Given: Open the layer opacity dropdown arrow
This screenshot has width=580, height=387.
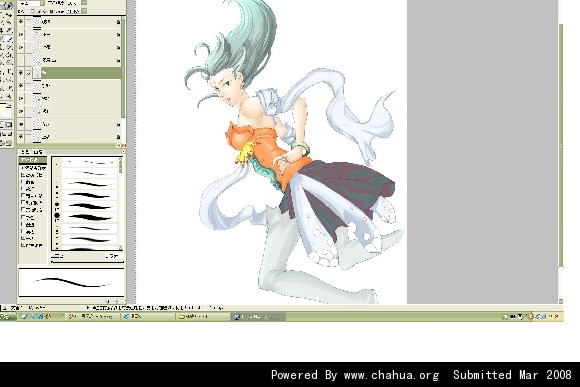Looking at the screenshot, I should click(84, 2).
